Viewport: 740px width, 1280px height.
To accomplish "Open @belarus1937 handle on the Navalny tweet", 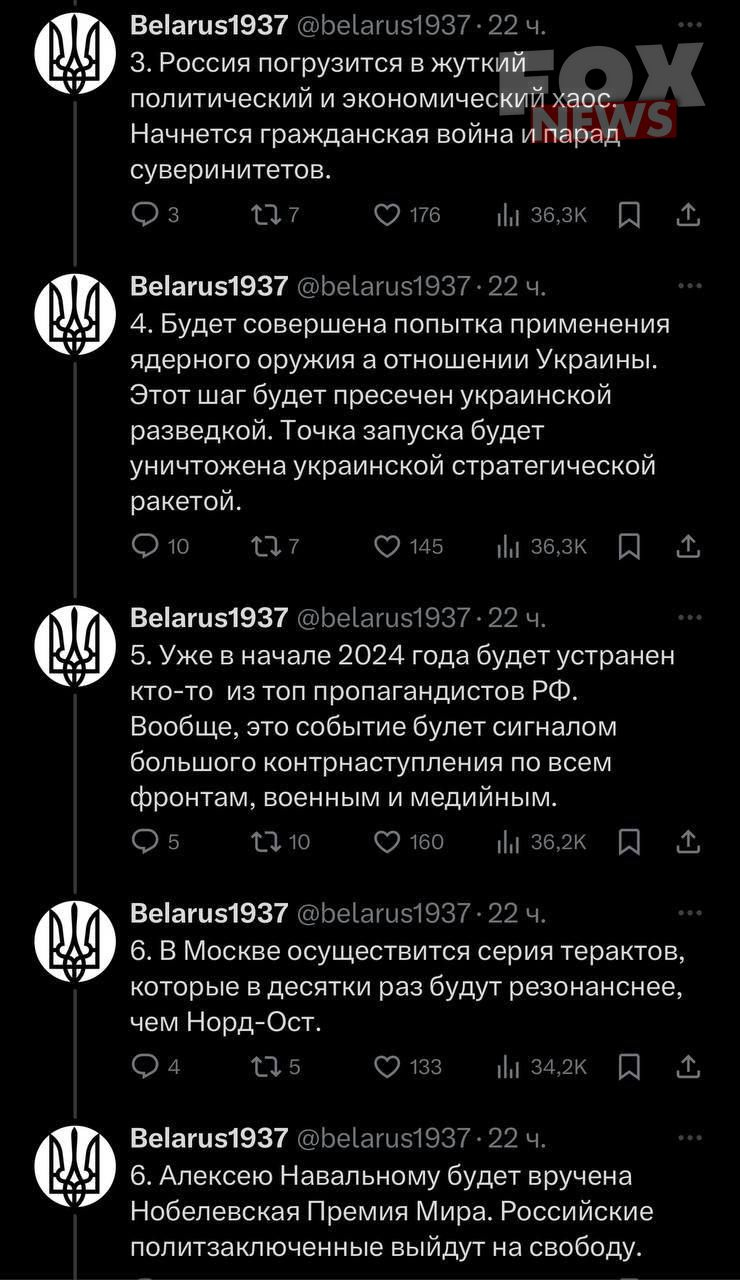I will click(384, 1138).
